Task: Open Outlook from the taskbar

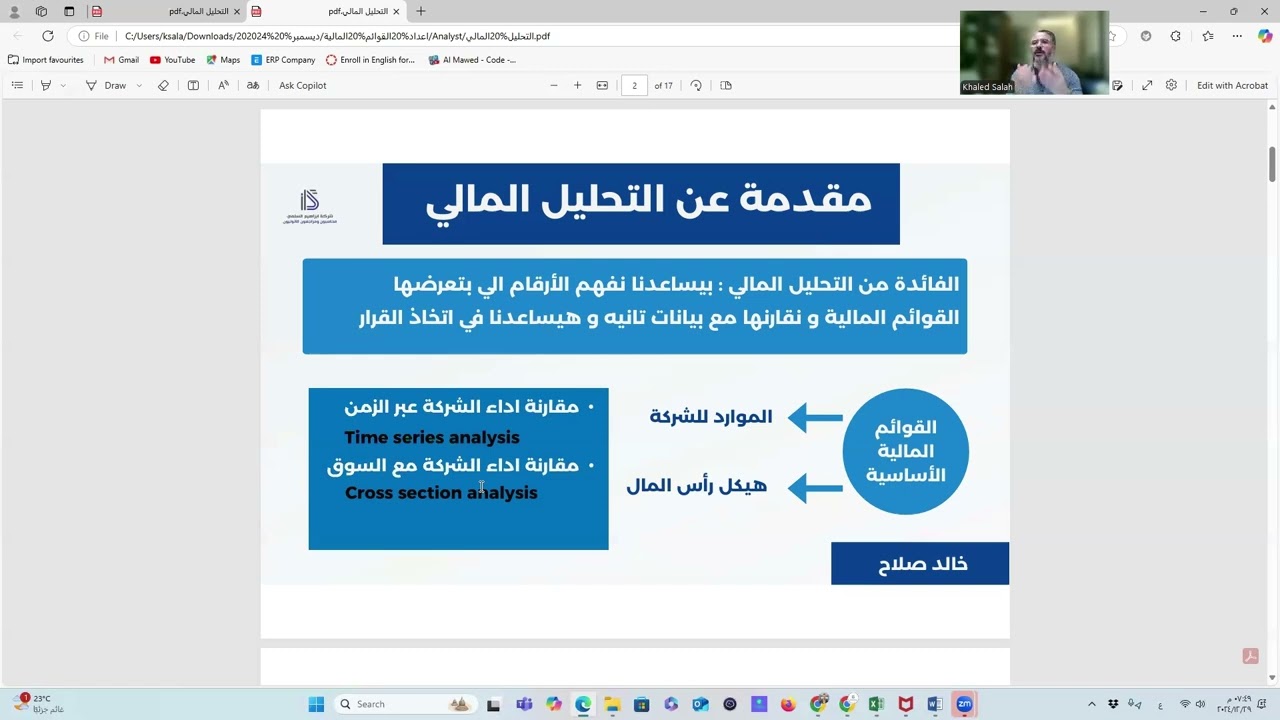Action: [700, 704]
